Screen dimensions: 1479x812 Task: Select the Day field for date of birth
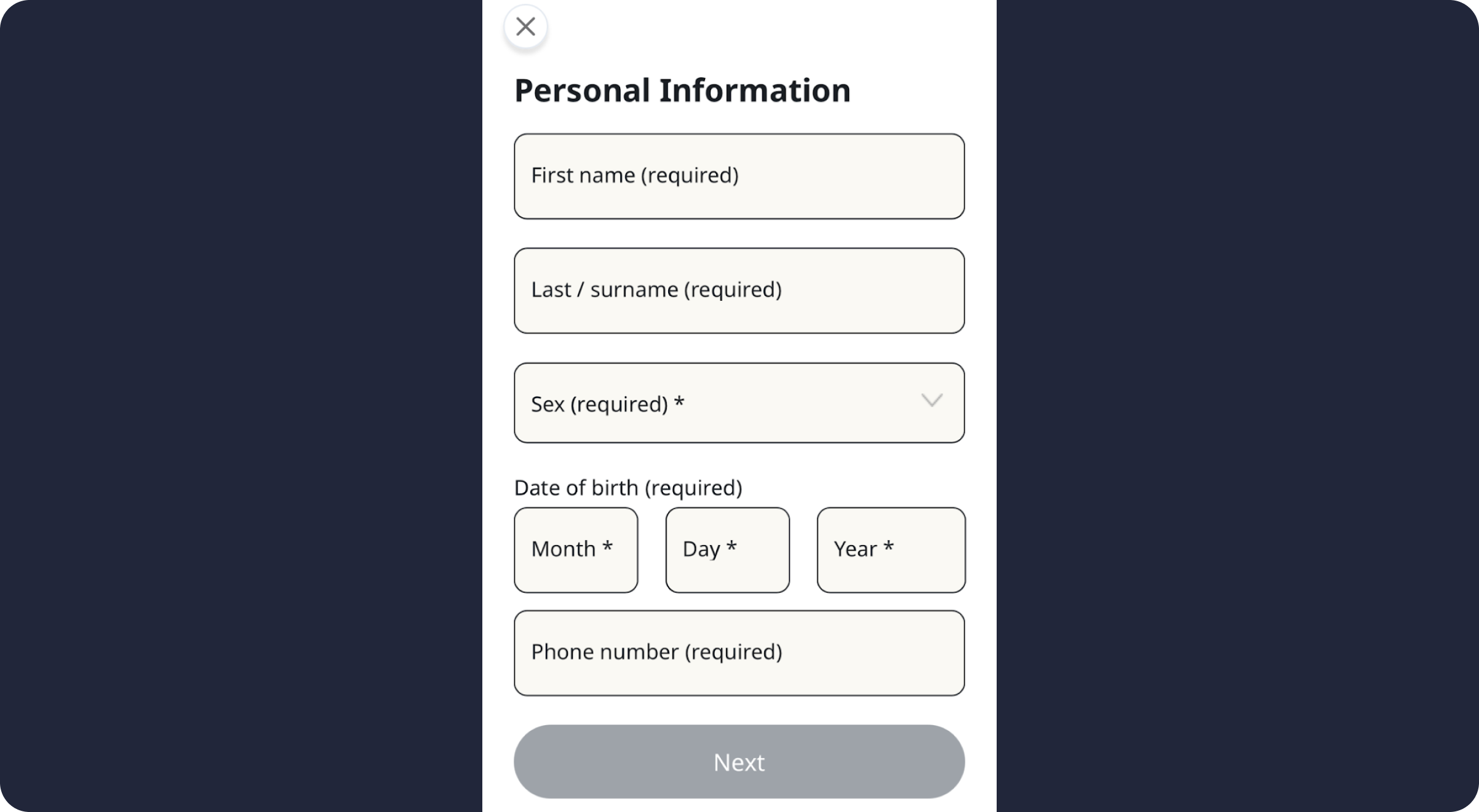[727, 549]
